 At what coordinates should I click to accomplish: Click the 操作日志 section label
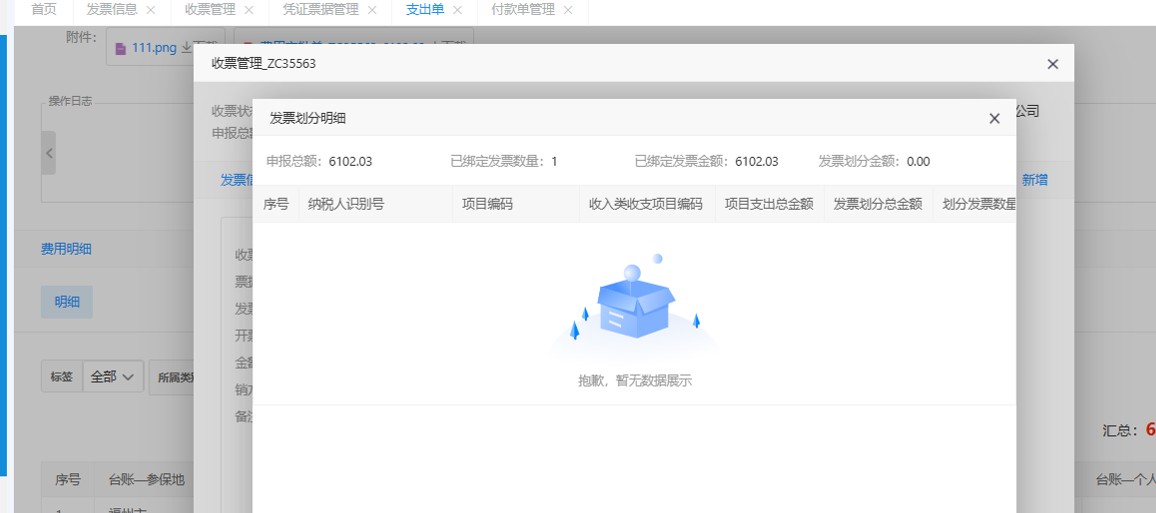pos(70,101)
